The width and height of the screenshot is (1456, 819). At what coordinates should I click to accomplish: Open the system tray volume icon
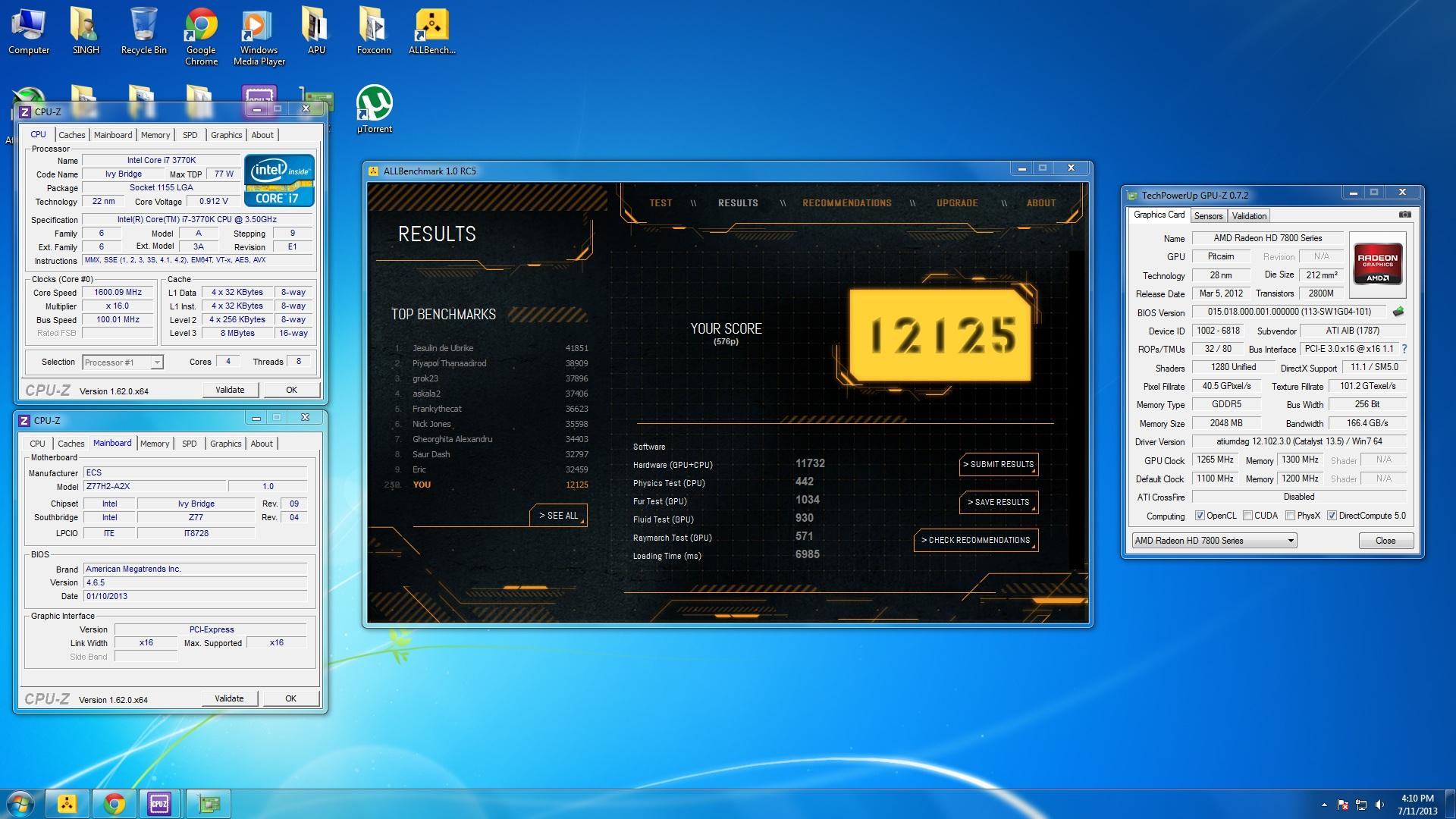(1379, 805)
